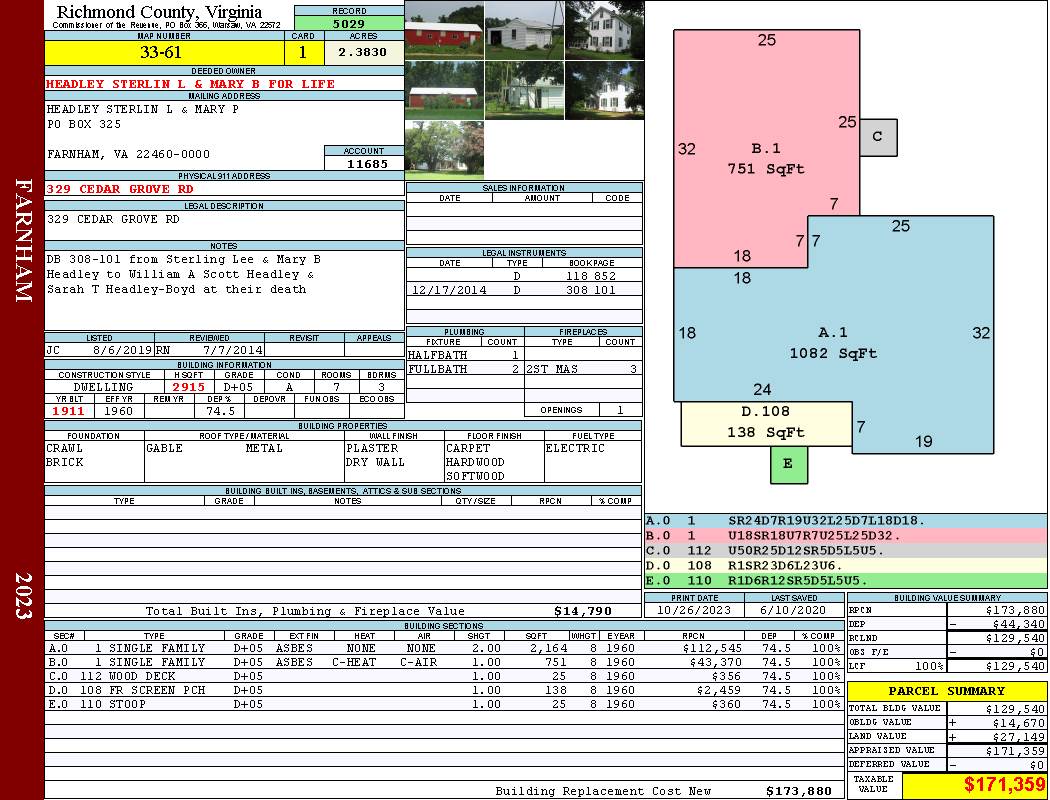Image resolution: width=1050 pixels, height=800 pixels.
Task: Select the A.0 SINGLE FAMILY building section row
Action: pos(443,648)
